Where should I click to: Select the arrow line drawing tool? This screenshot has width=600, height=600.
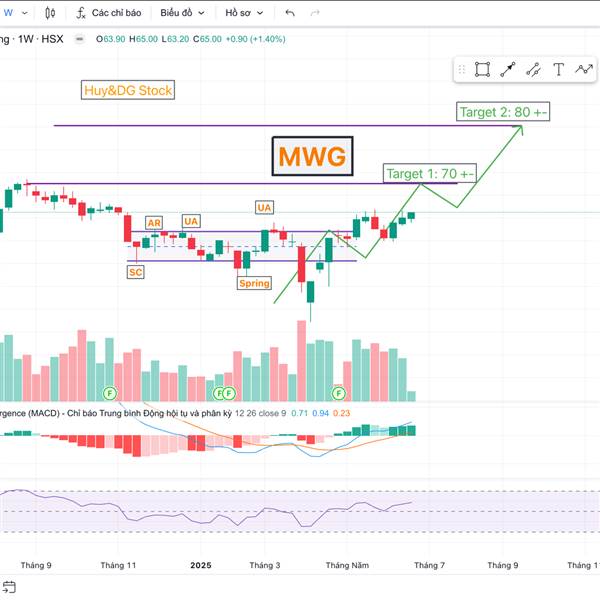click(508, 70)
